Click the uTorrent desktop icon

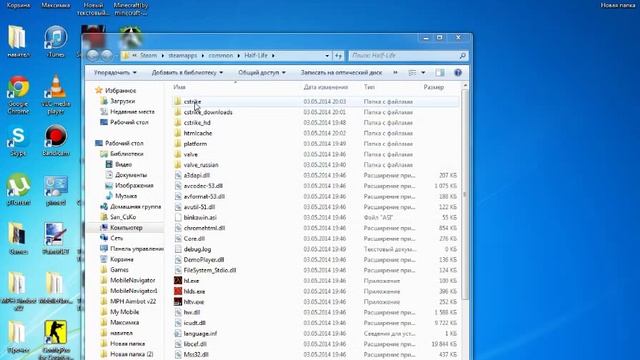point(18,186)
